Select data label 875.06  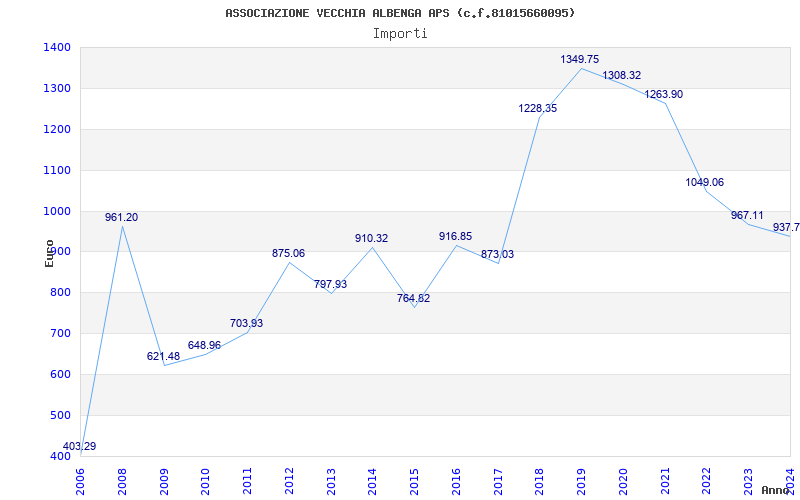tap(288, 253)
